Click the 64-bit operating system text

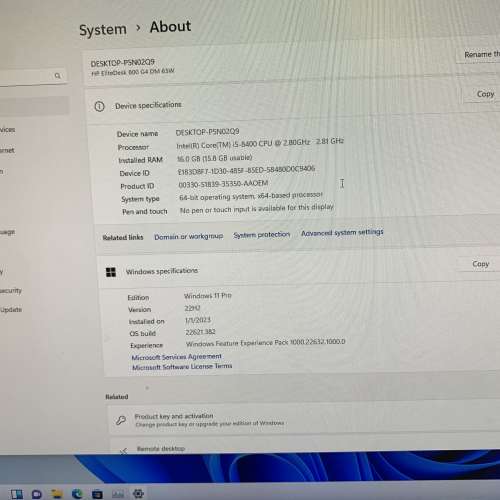[x=251, y=196]
